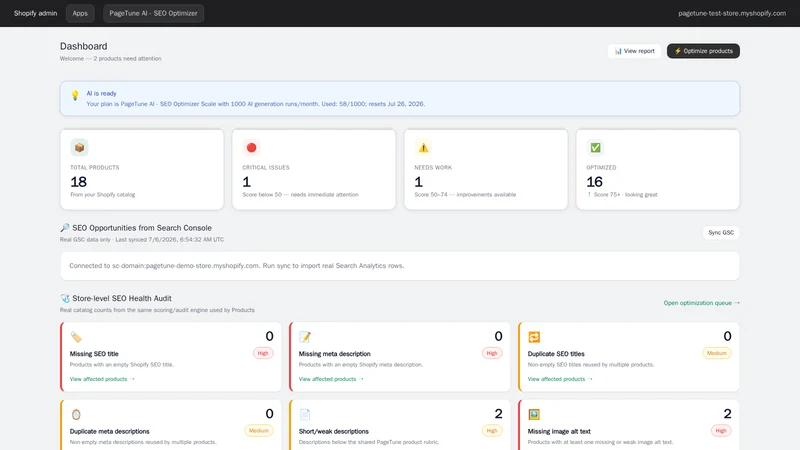The height and width of the screenshot is (450, 800).
Task: Click the Total Products box icon
Action: coord(79,147)
